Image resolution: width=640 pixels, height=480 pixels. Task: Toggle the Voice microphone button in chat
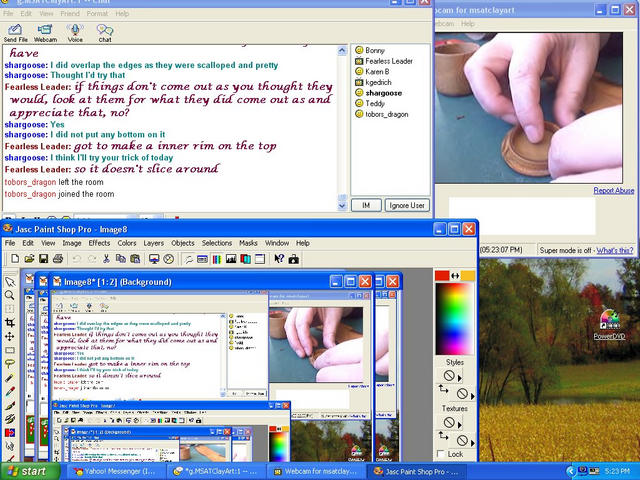tap(75, 33)
